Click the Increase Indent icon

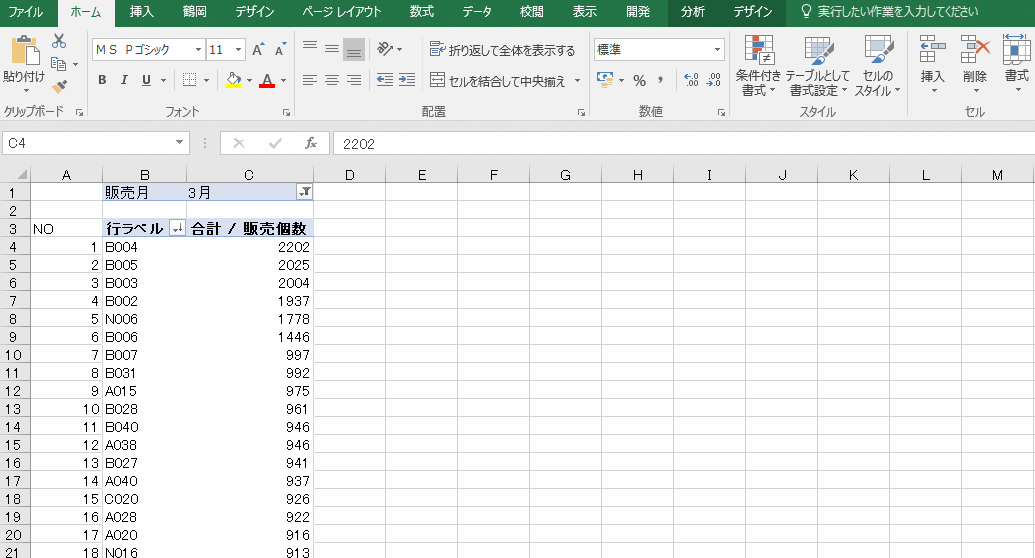coord(406,80)
